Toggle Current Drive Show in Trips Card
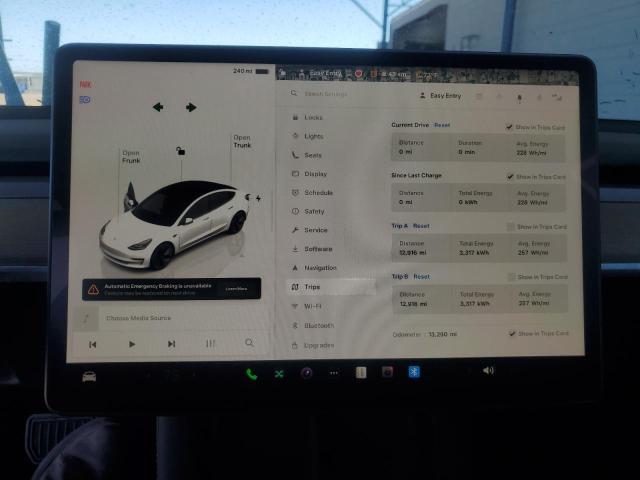640x480 pixels. 509,127
